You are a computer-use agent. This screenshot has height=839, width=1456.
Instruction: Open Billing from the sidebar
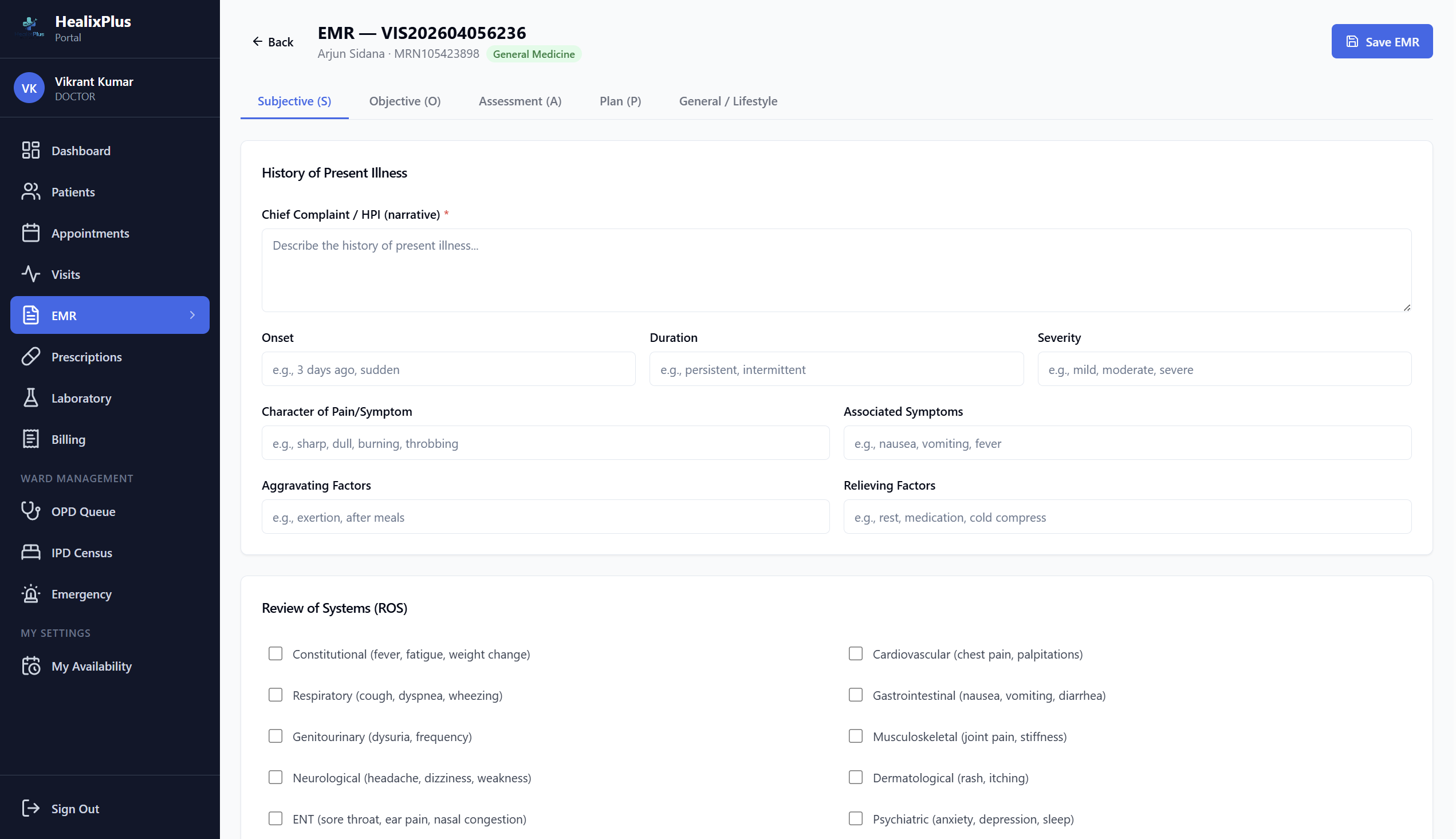30,439
